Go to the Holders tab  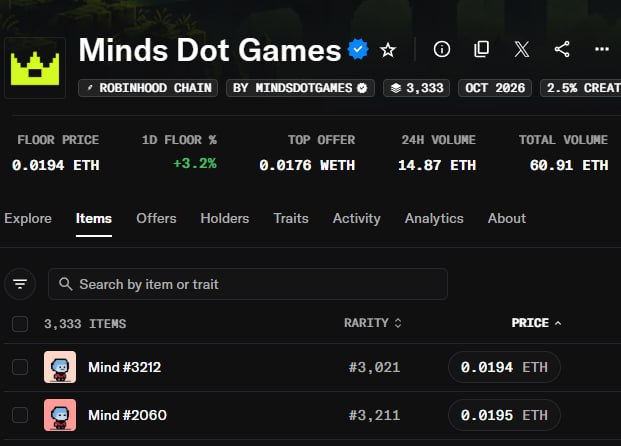(x=225, y=219)
